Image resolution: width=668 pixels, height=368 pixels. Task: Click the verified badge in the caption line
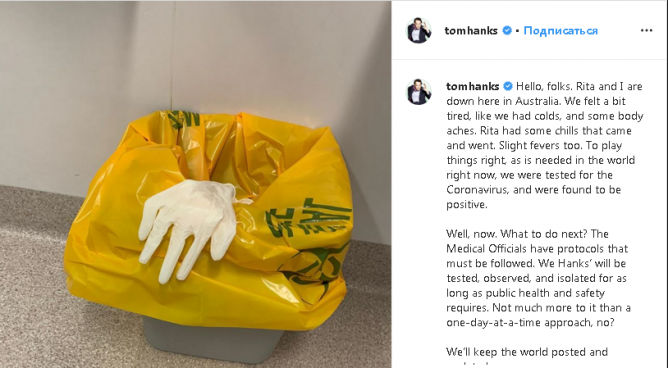click(x=508, y=86)
